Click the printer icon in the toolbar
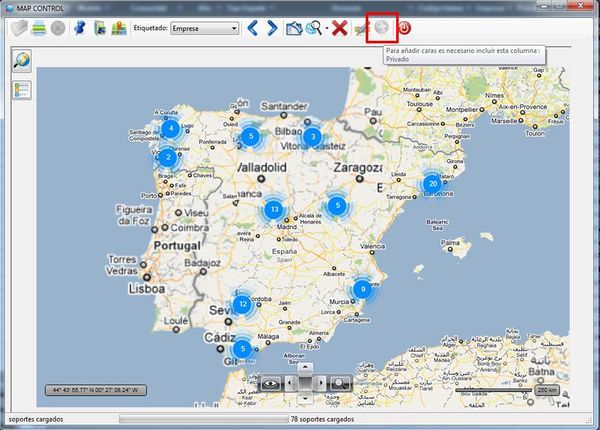The image size is (600, 430). (x=38, y=28)
